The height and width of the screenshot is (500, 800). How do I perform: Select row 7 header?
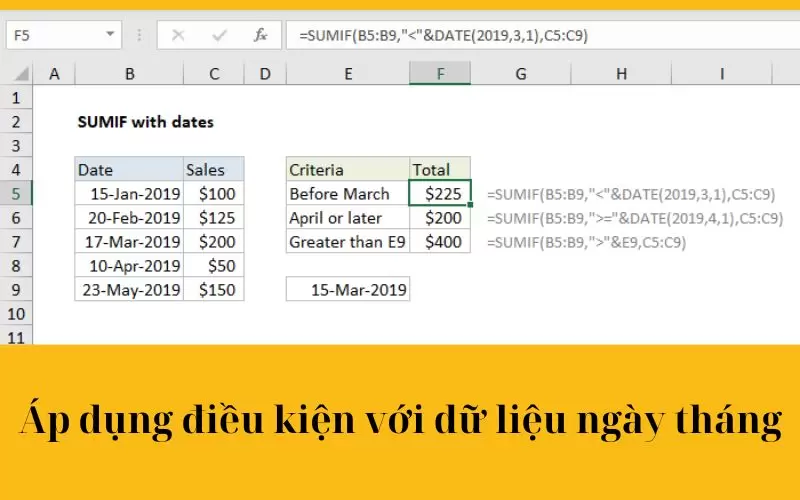(16, 241)
